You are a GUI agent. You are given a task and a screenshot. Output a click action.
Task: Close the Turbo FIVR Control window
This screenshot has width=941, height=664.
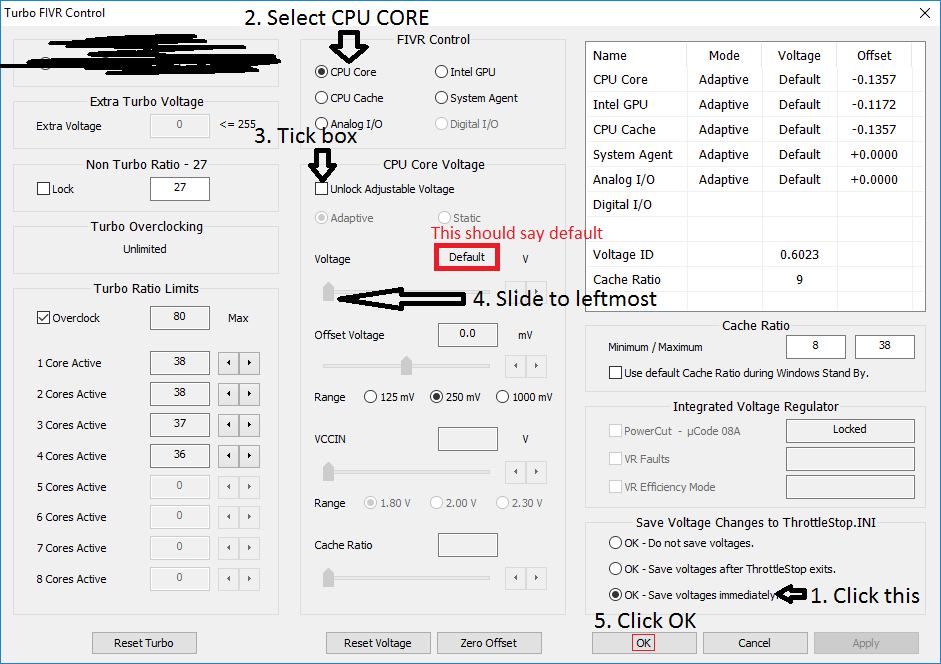925,13
